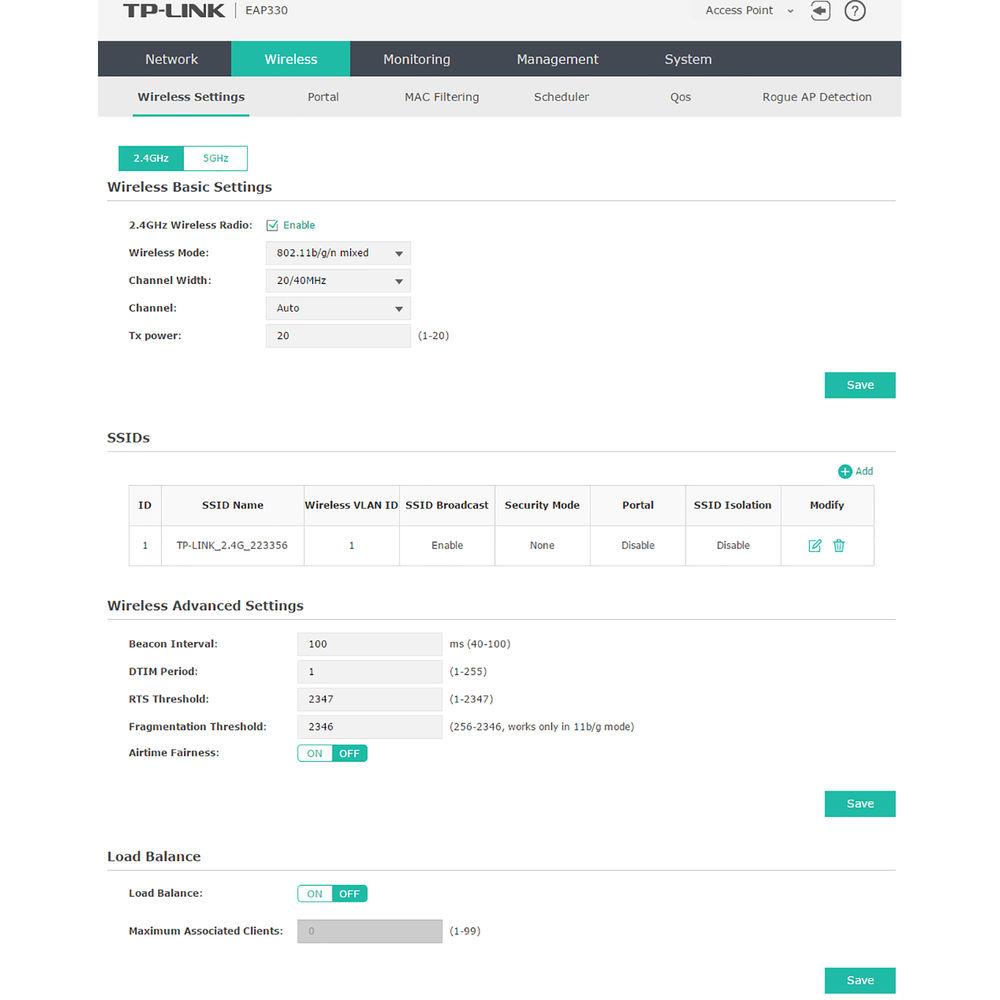Save the Wireless Basic Settings

(x=859, y=385)
